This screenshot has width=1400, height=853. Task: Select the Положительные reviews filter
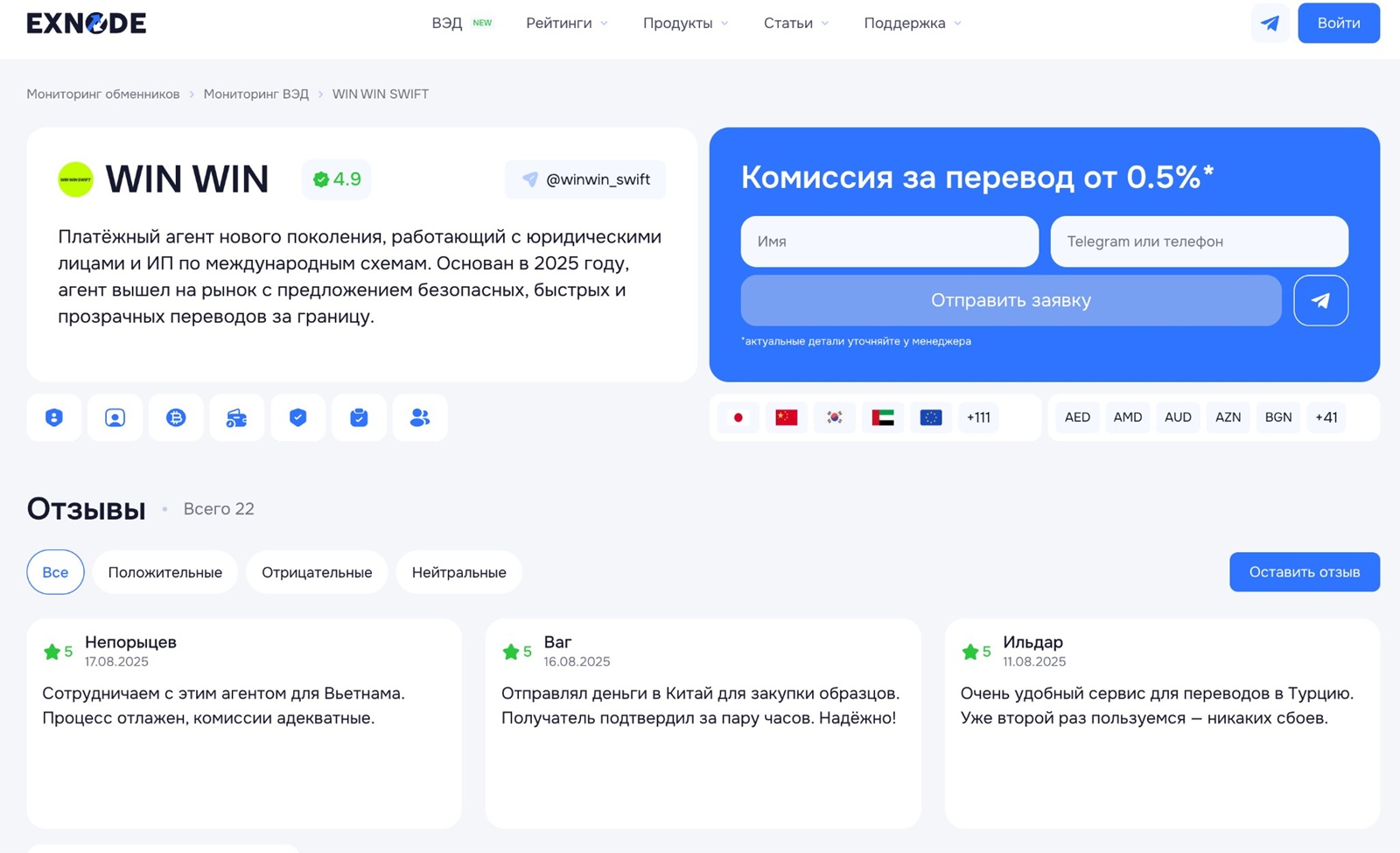tap(164, 572)
